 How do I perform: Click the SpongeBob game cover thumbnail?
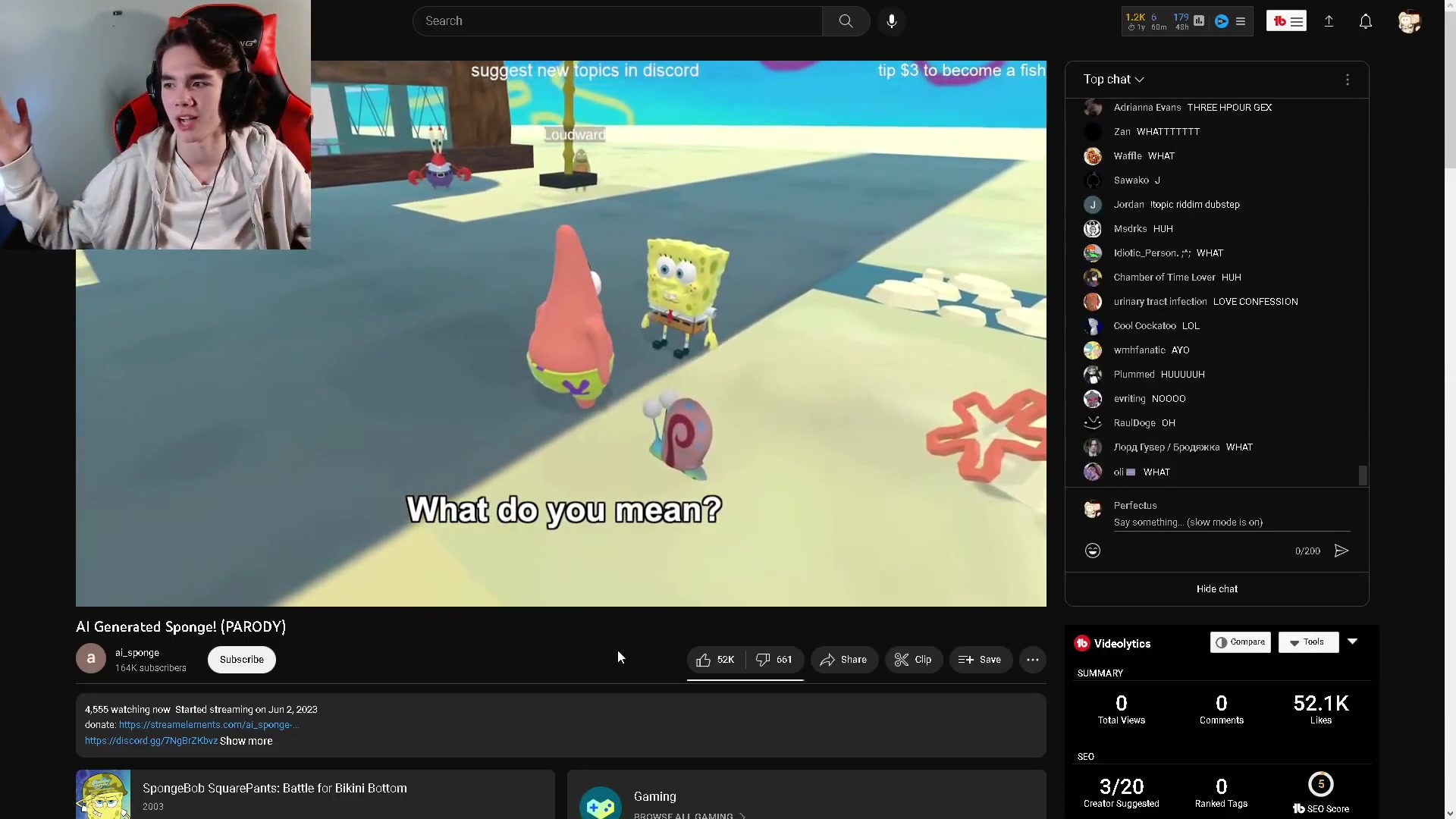click(x=103, y=795)
